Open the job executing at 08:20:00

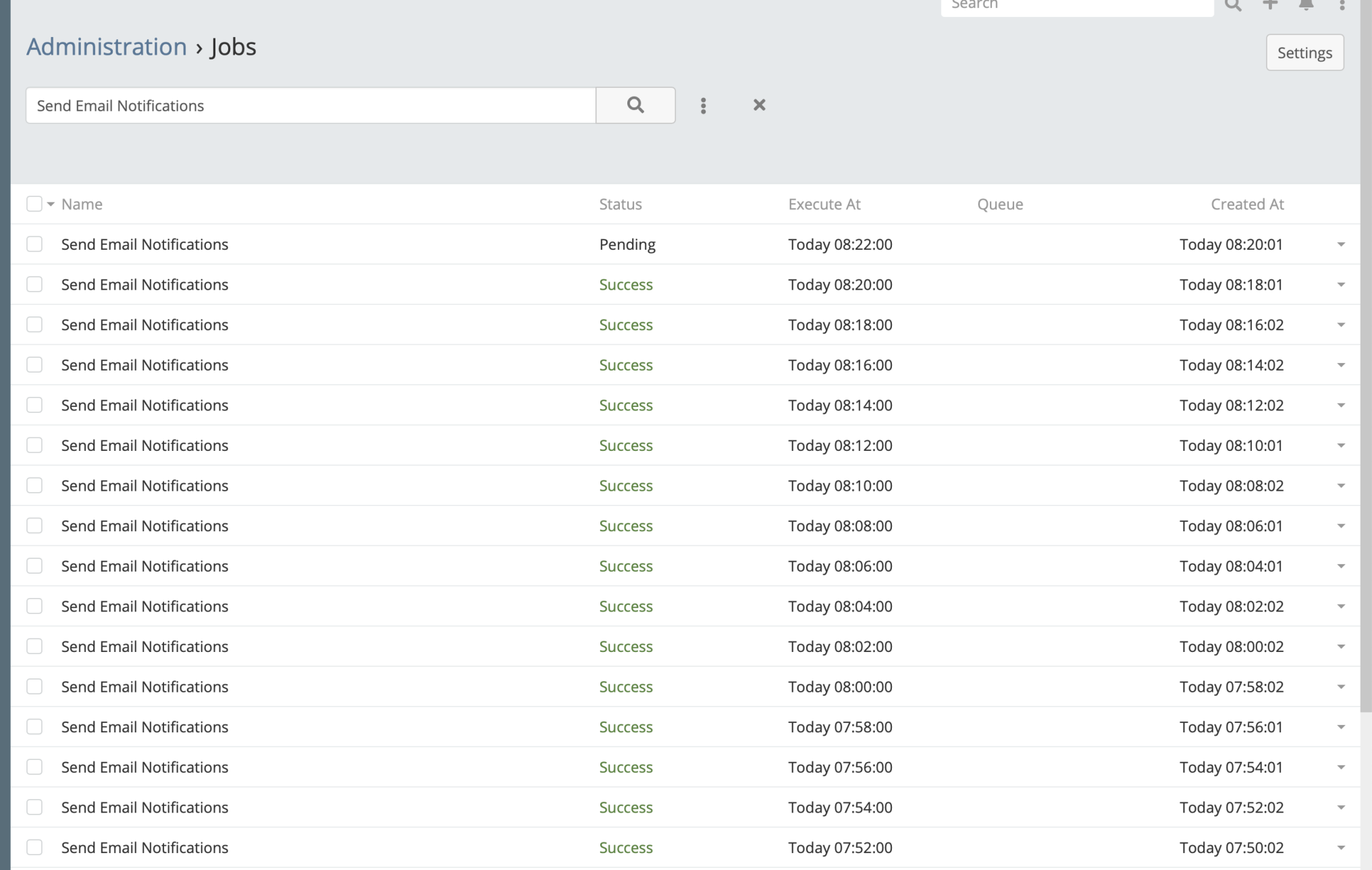coord(144,285)
